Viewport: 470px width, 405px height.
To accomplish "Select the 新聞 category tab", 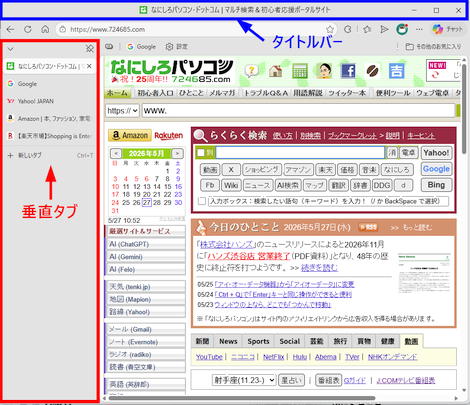I will pos(203,341).
